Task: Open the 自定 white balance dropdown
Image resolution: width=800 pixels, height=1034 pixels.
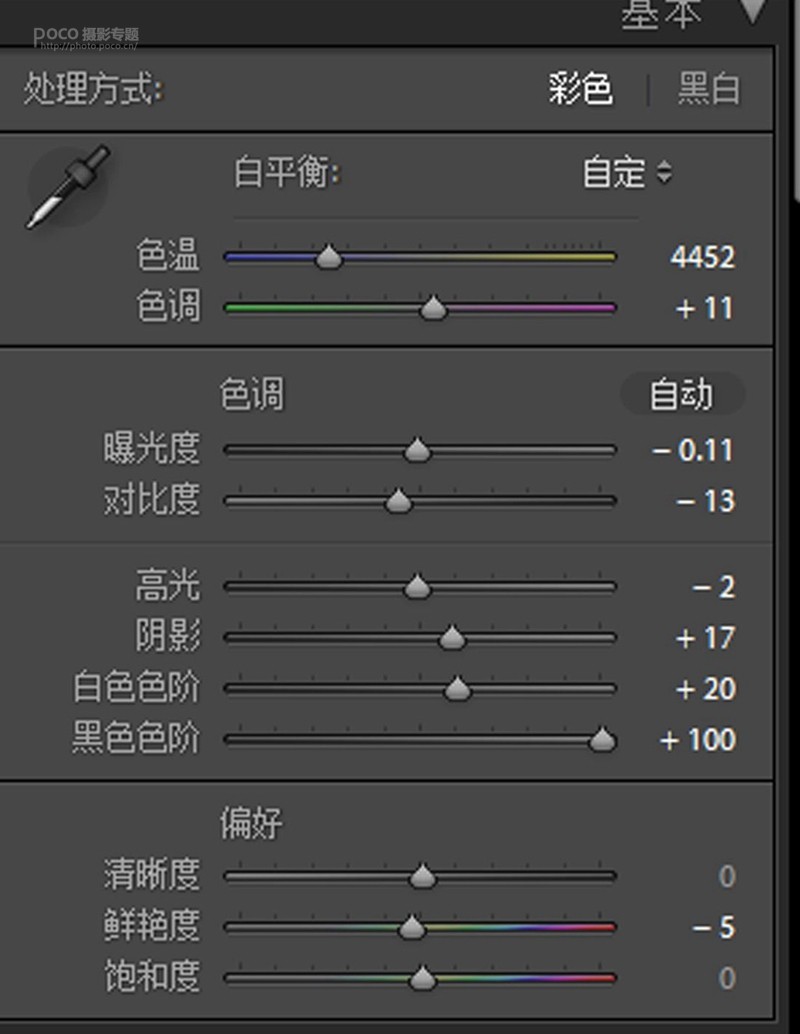Action: (x=627, y=173)
